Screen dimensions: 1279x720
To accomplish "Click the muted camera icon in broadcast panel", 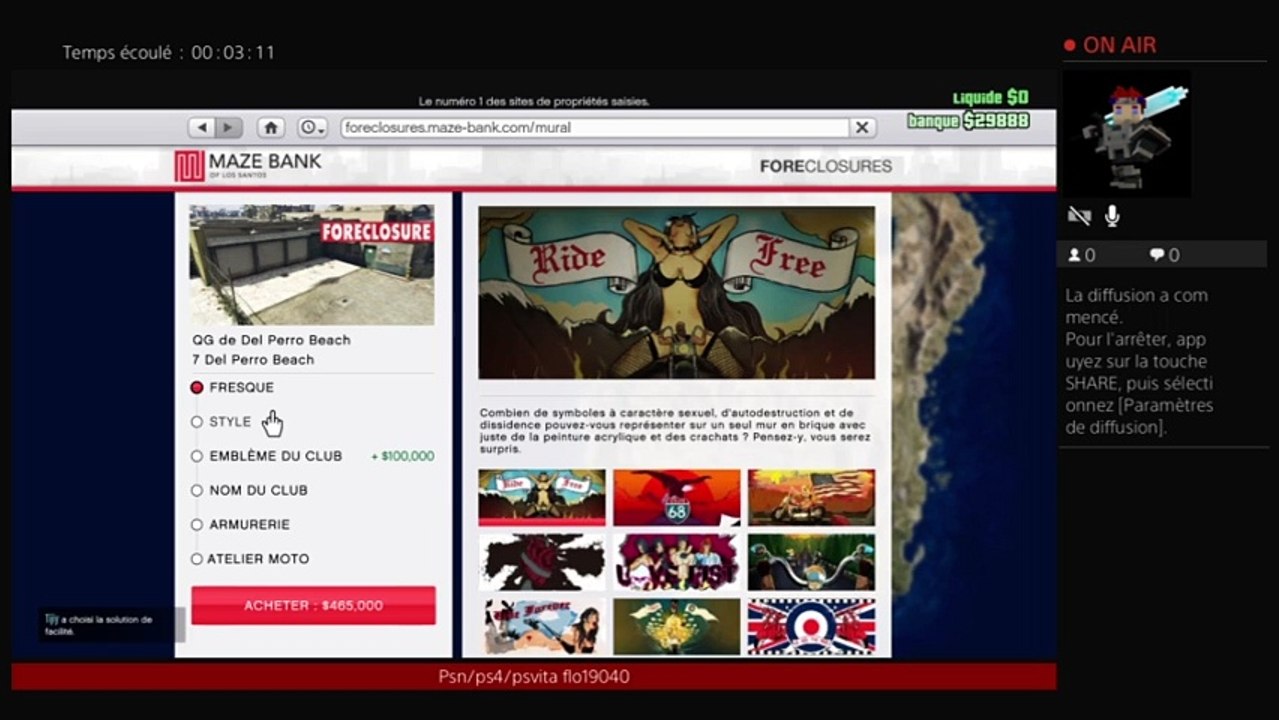I will pyautogui.click(x=1079, y=216).
